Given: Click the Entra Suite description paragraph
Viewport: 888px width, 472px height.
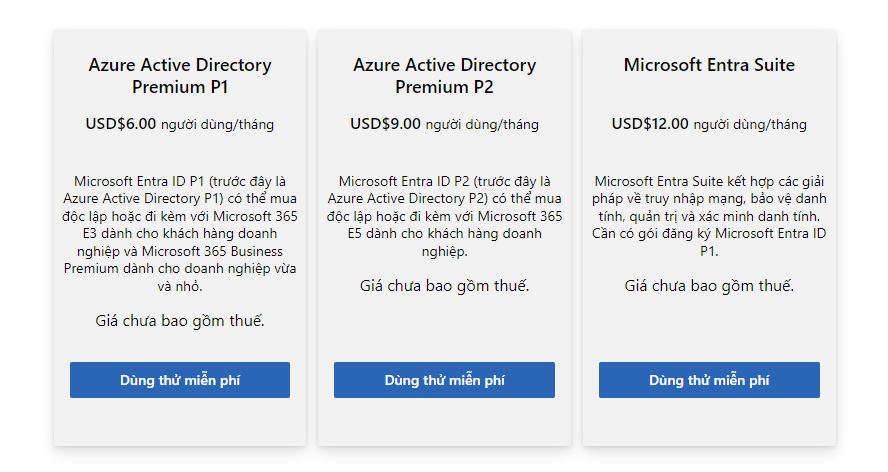Looking at the screenshot, I should click(709, 216).
